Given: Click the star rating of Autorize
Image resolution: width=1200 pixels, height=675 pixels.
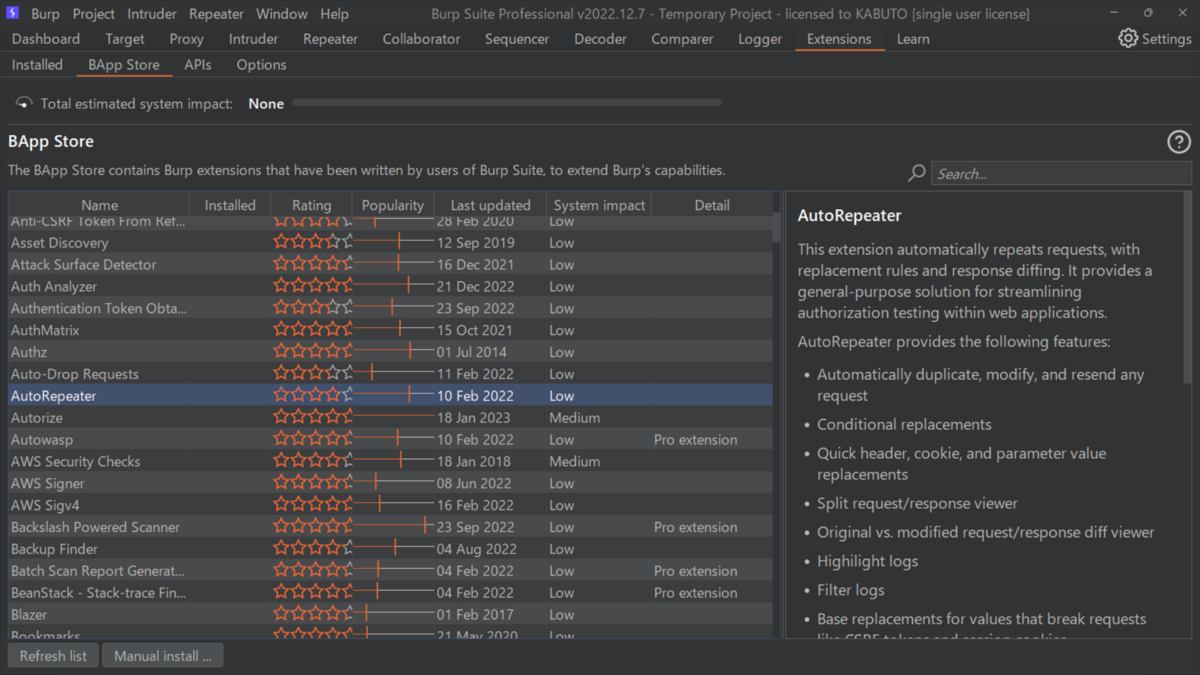Looking at the screenshot, I should pyautogui.click(x=313, y=417).
